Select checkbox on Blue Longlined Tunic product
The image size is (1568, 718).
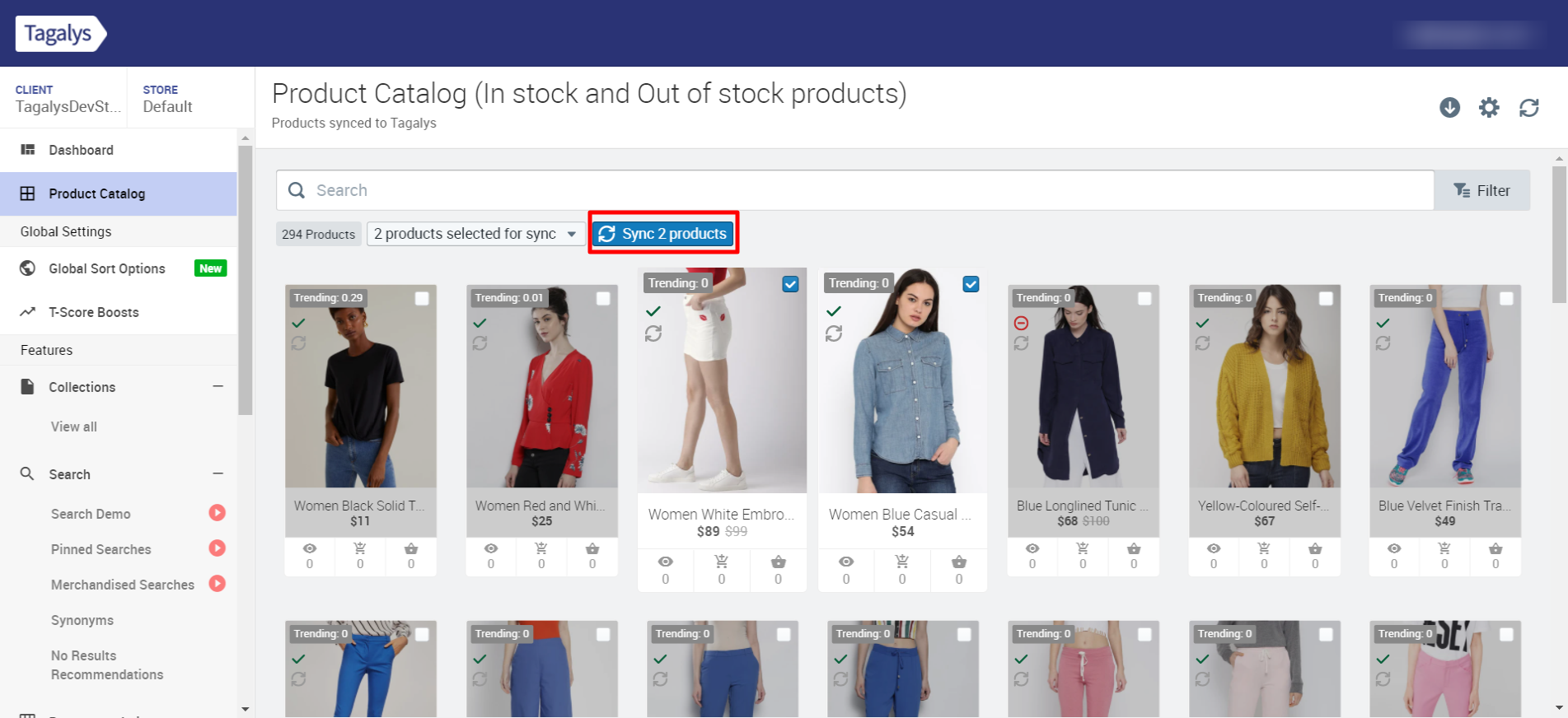[x=1145, y=298]
